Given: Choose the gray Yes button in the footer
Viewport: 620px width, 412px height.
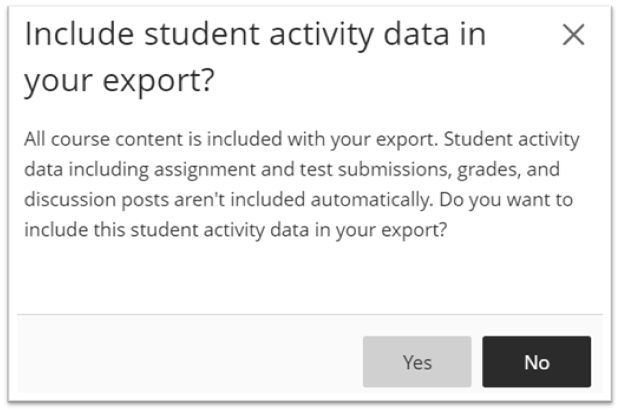Looking at the screenshot, I should tap(417, 362).
